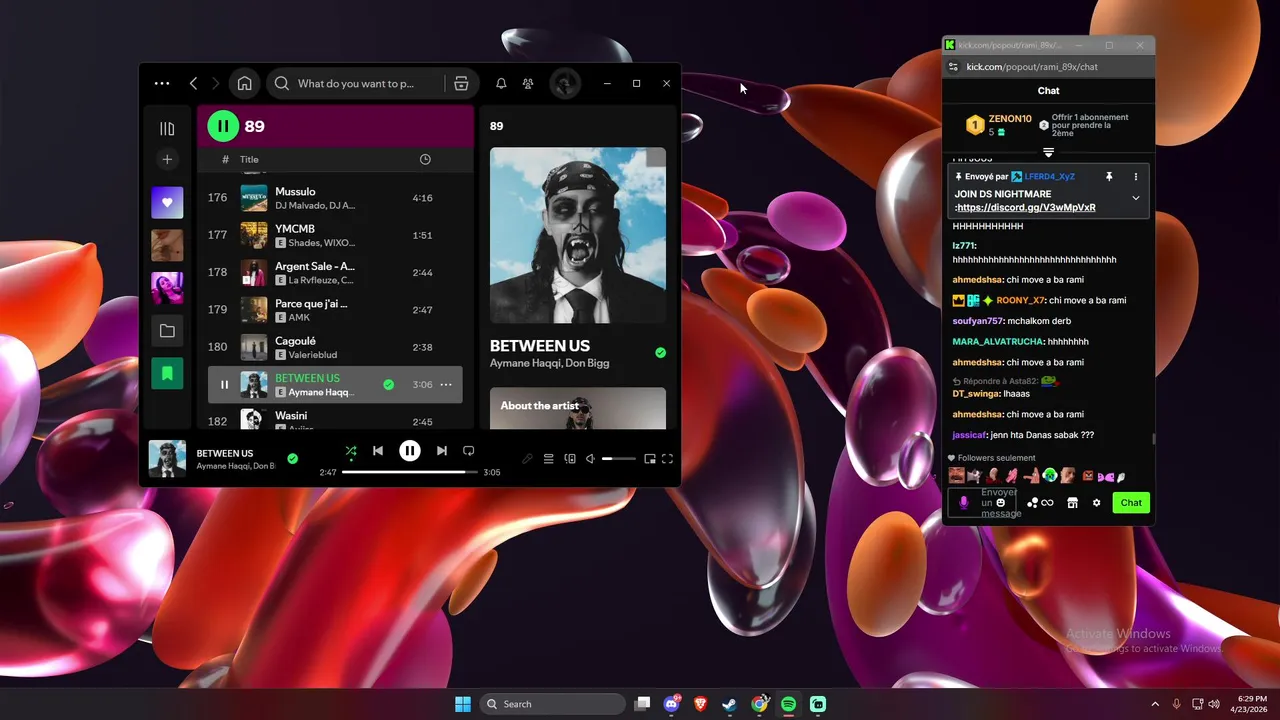1280x720 pixels.
Task: Open Spotify miniplayer
Action: tap(650, 459)
